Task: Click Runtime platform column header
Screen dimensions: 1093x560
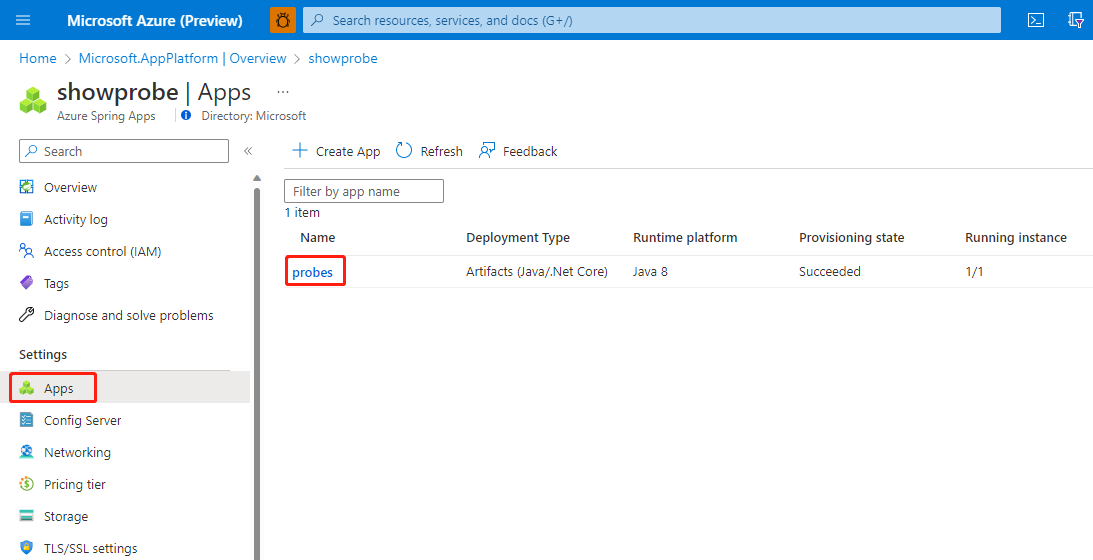Action: pos(685,238)
